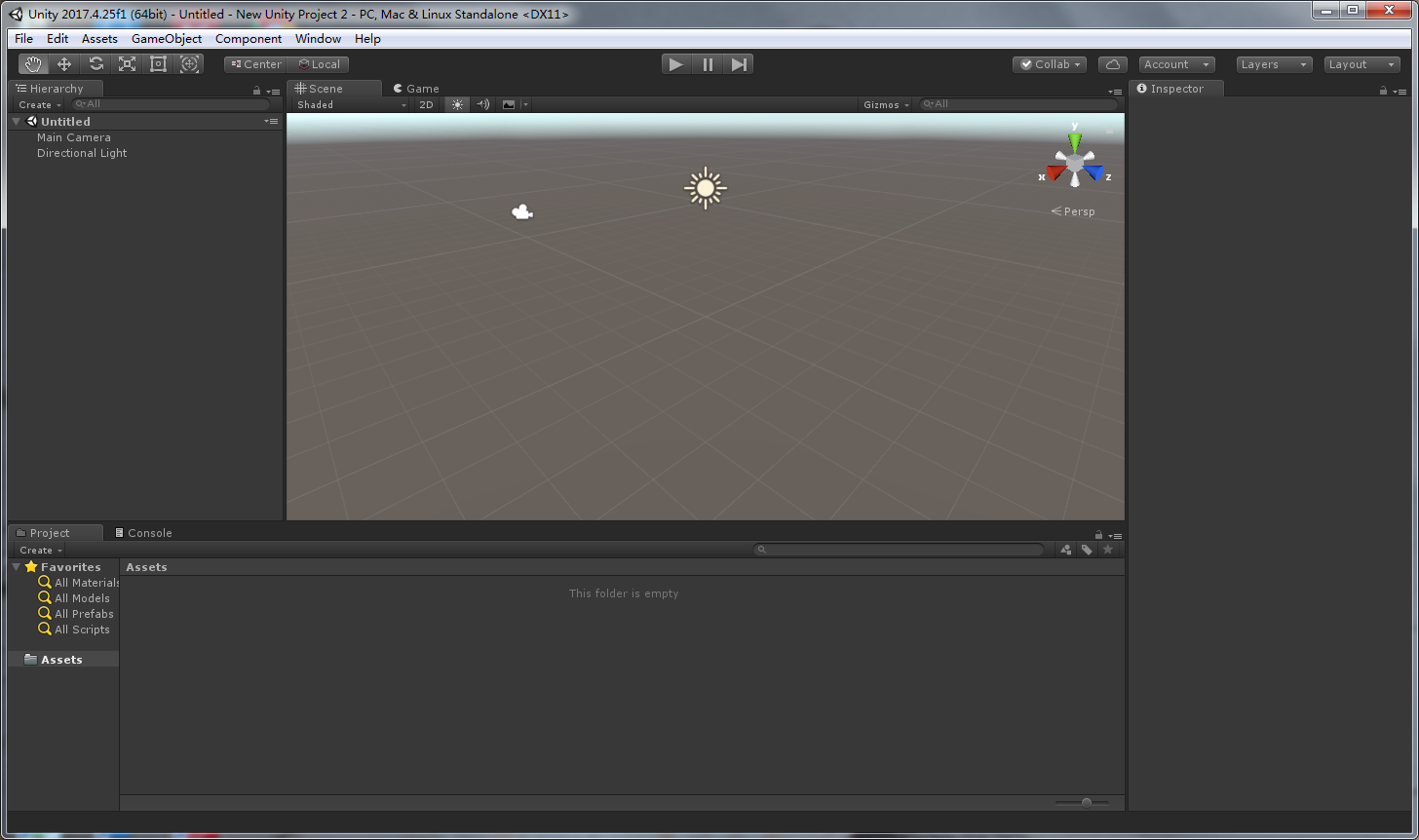Open the Window menu
1419x840 pixels.
coord(319,39)
